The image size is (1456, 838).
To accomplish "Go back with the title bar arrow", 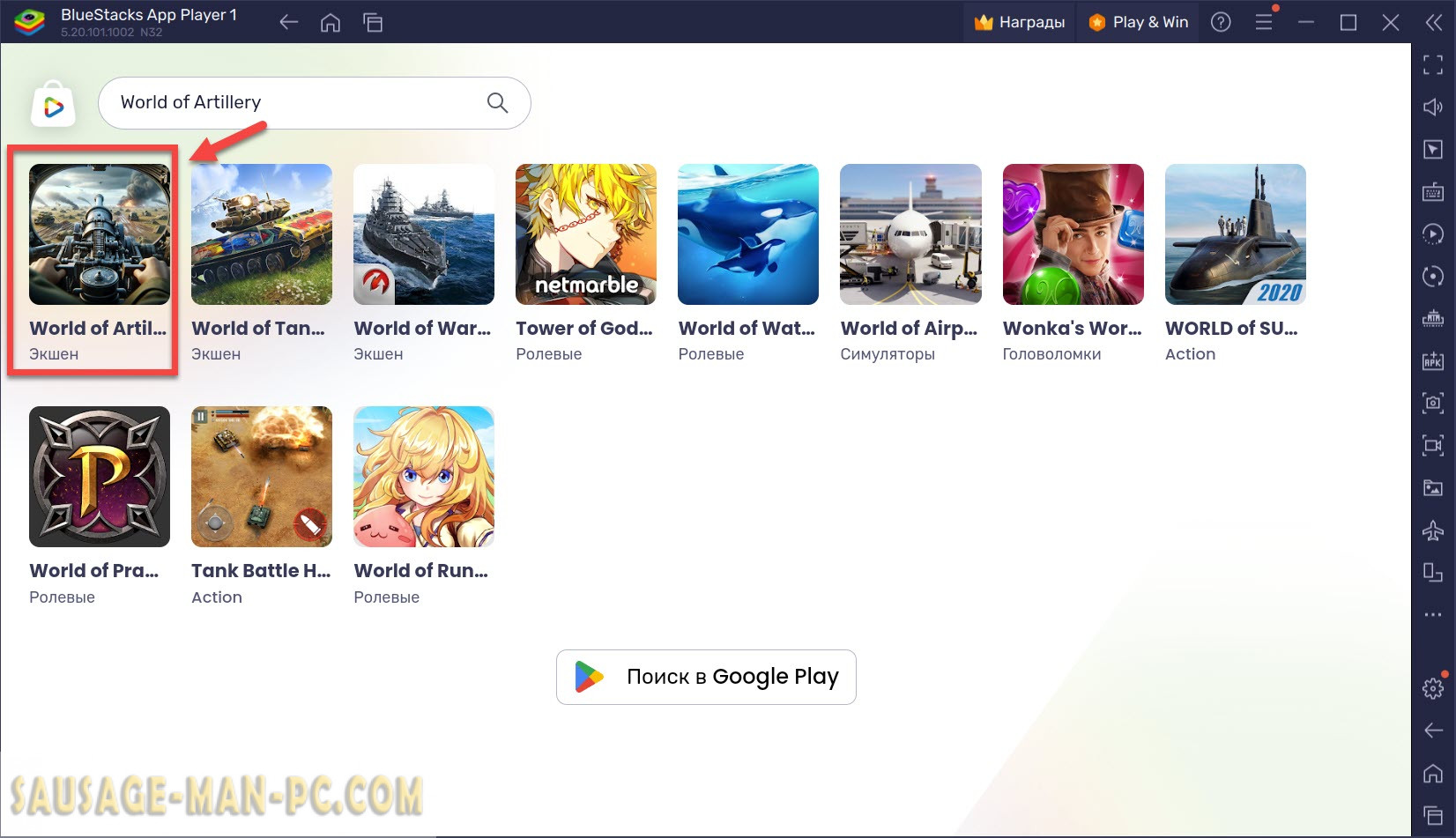I will click(288, 22).
